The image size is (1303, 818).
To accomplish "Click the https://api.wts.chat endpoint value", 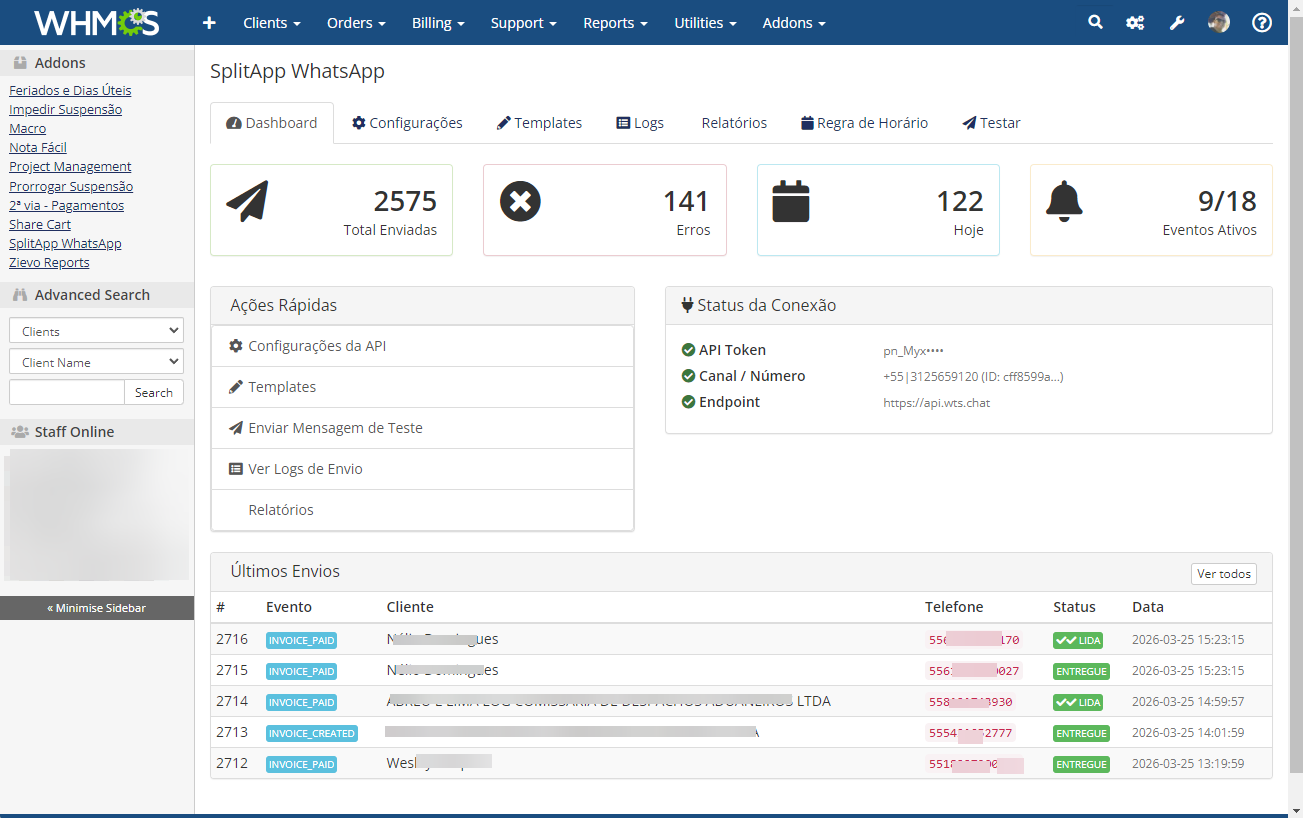I will pos(937,403).
